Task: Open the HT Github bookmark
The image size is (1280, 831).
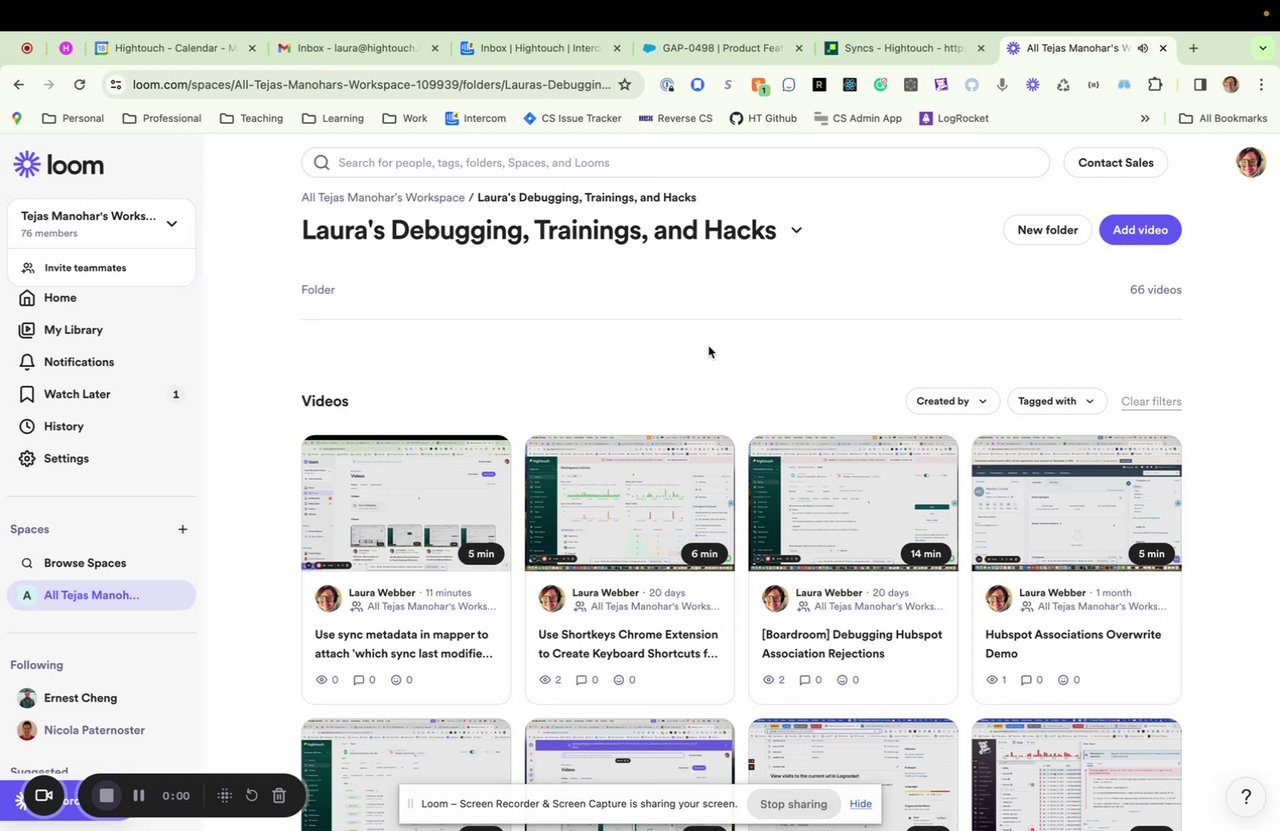Action: pyautogui.click(x=763, y=118)
